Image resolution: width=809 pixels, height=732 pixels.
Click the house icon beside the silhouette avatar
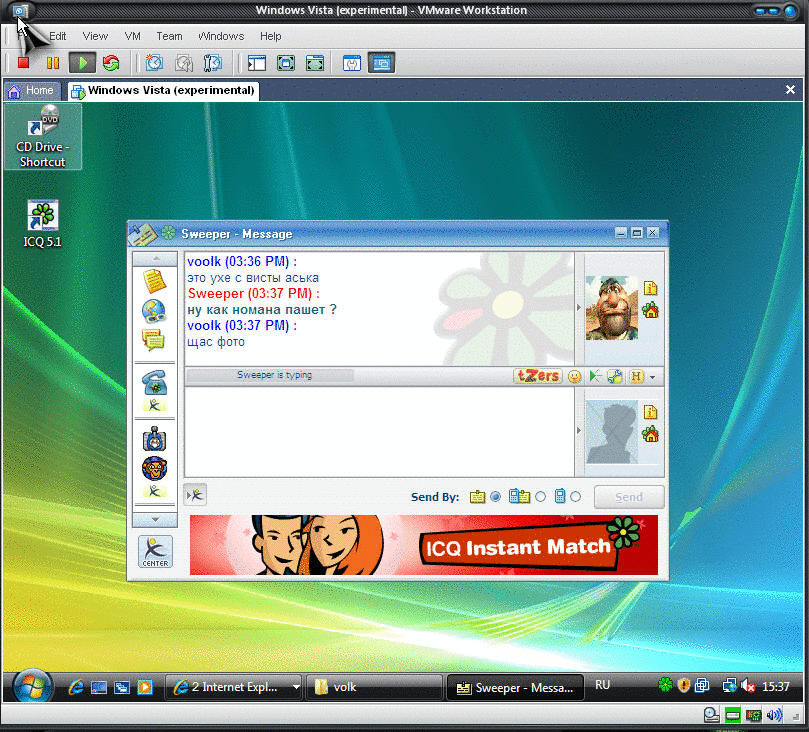651,434
